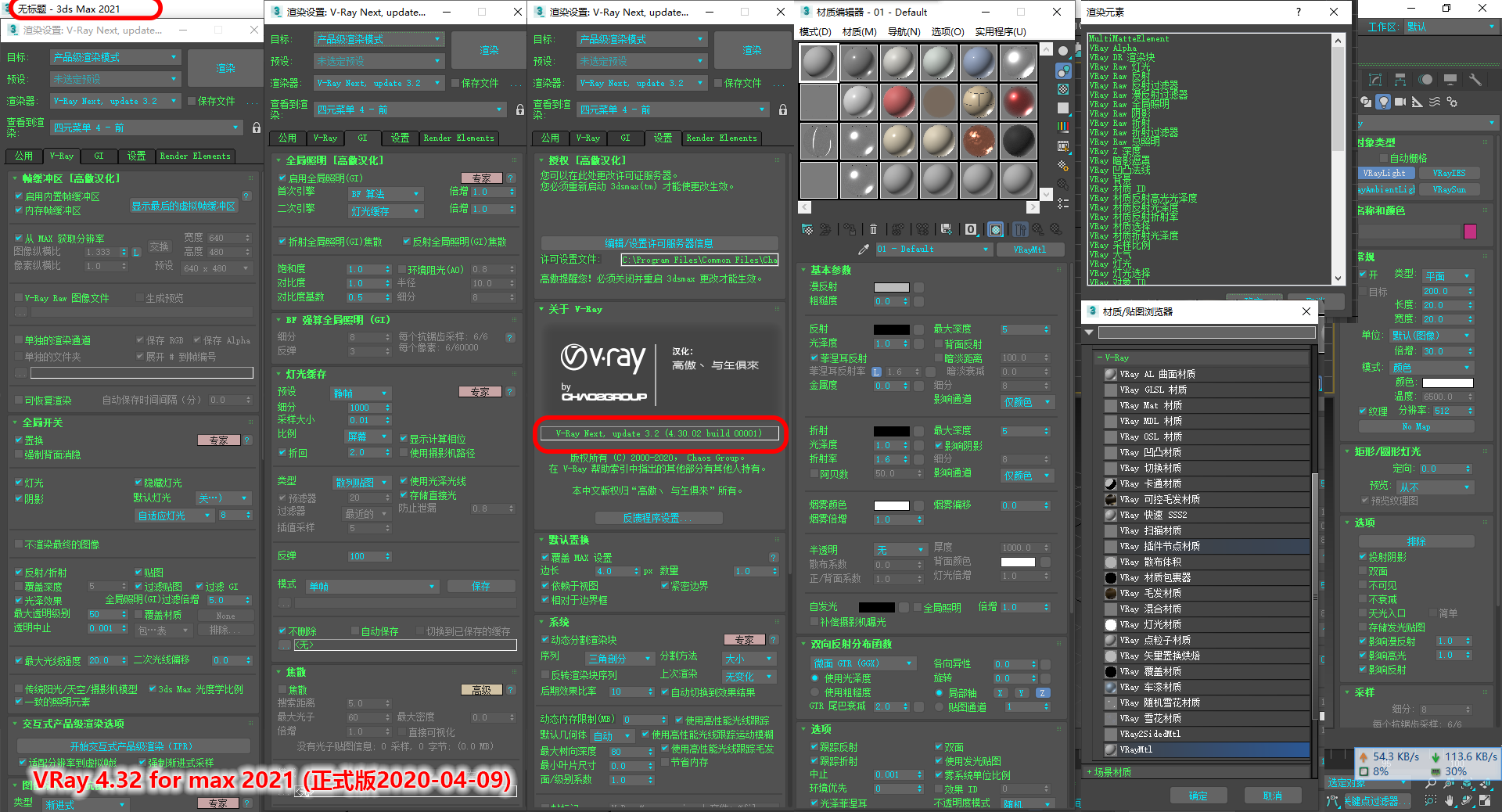Click white light 颜色 swatch
Viewport: 1502px width, 812px height.
point(1447,383)
